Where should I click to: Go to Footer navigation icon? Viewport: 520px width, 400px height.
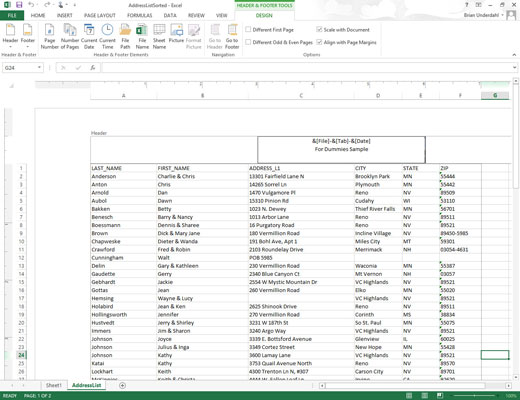click(232, 37)
